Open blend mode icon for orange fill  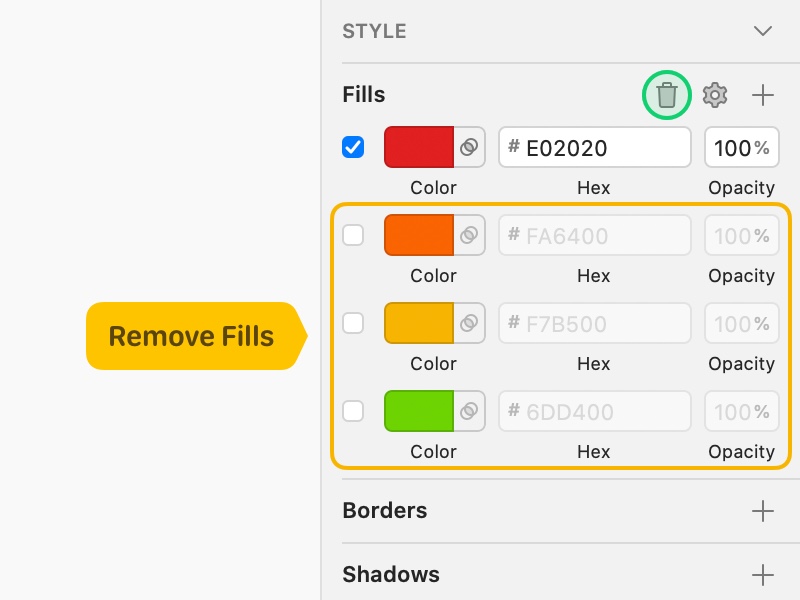click(469, 235)
